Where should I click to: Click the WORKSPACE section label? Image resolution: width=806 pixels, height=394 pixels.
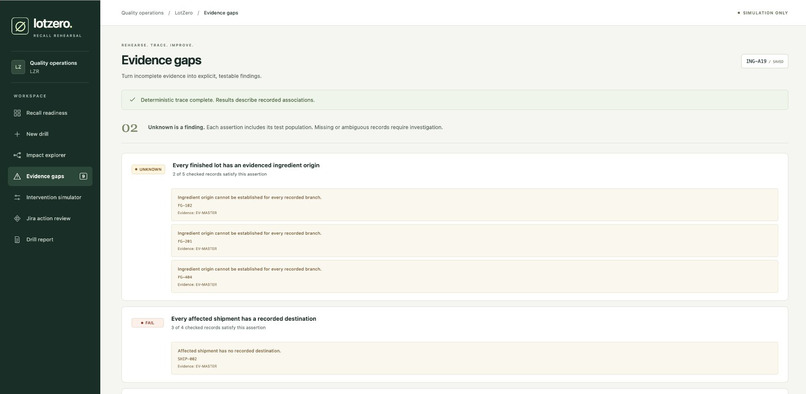[30, 96]
